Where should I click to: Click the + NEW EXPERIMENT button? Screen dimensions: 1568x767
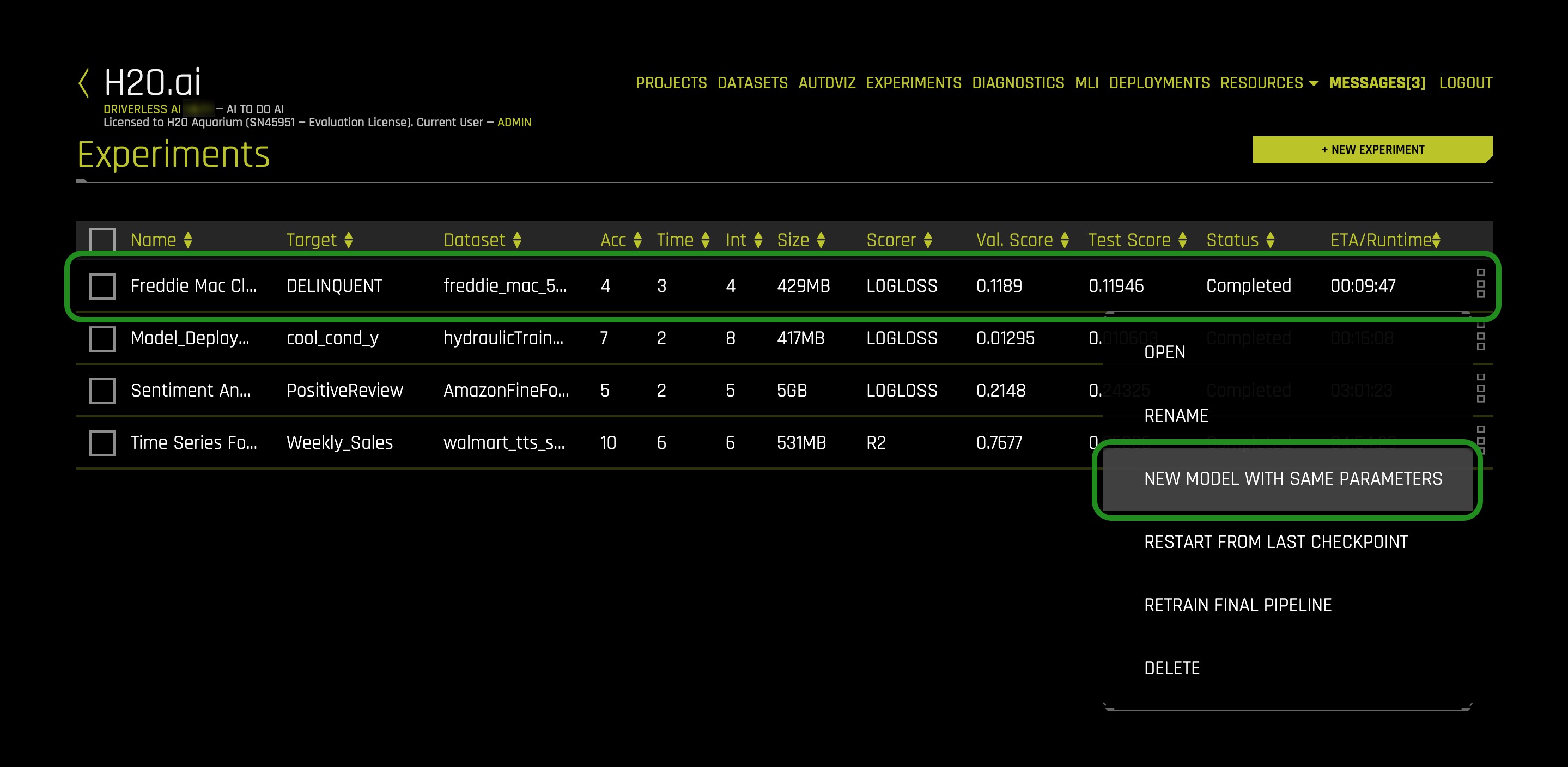point(1372,150)
